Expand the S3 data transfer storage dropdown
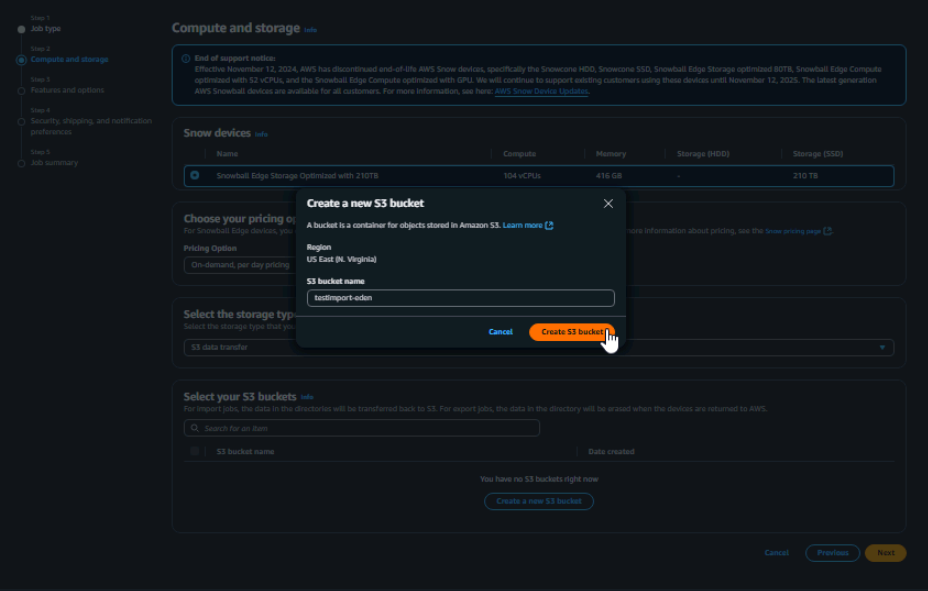928x591 pixels. point(882,348)
